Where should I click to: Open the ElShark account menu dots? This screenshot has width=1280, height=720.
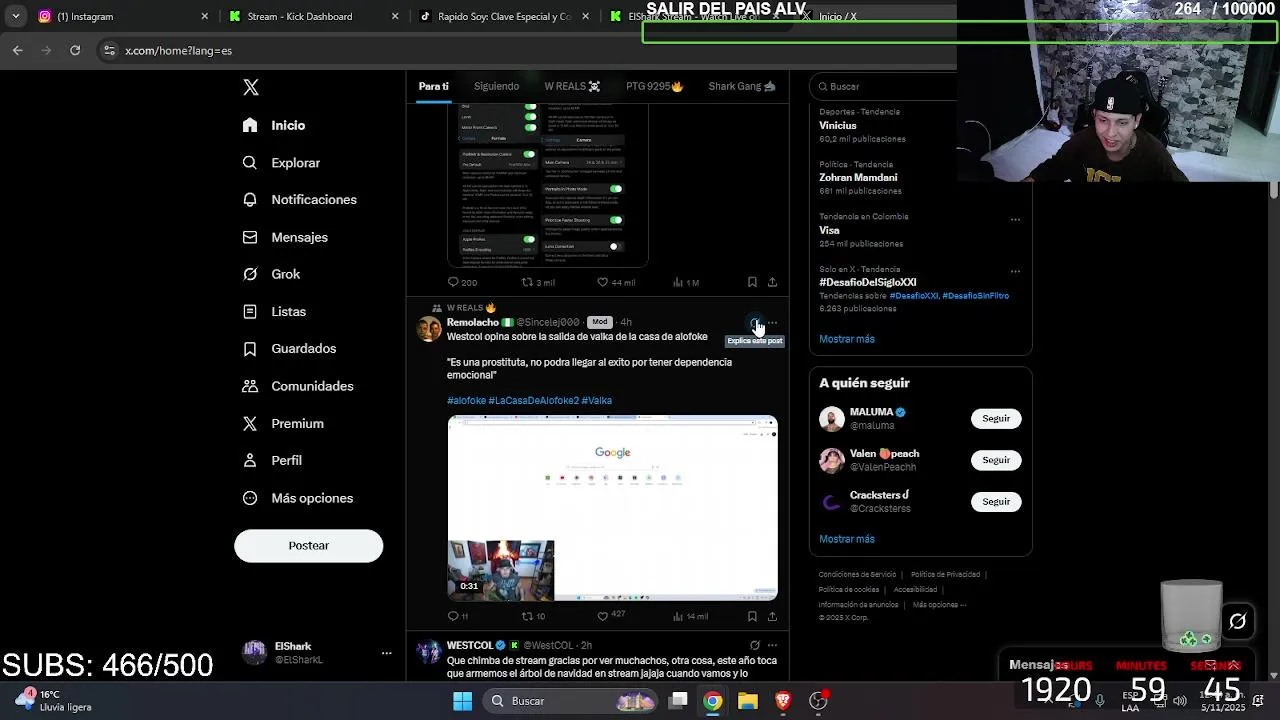point(386,653)
